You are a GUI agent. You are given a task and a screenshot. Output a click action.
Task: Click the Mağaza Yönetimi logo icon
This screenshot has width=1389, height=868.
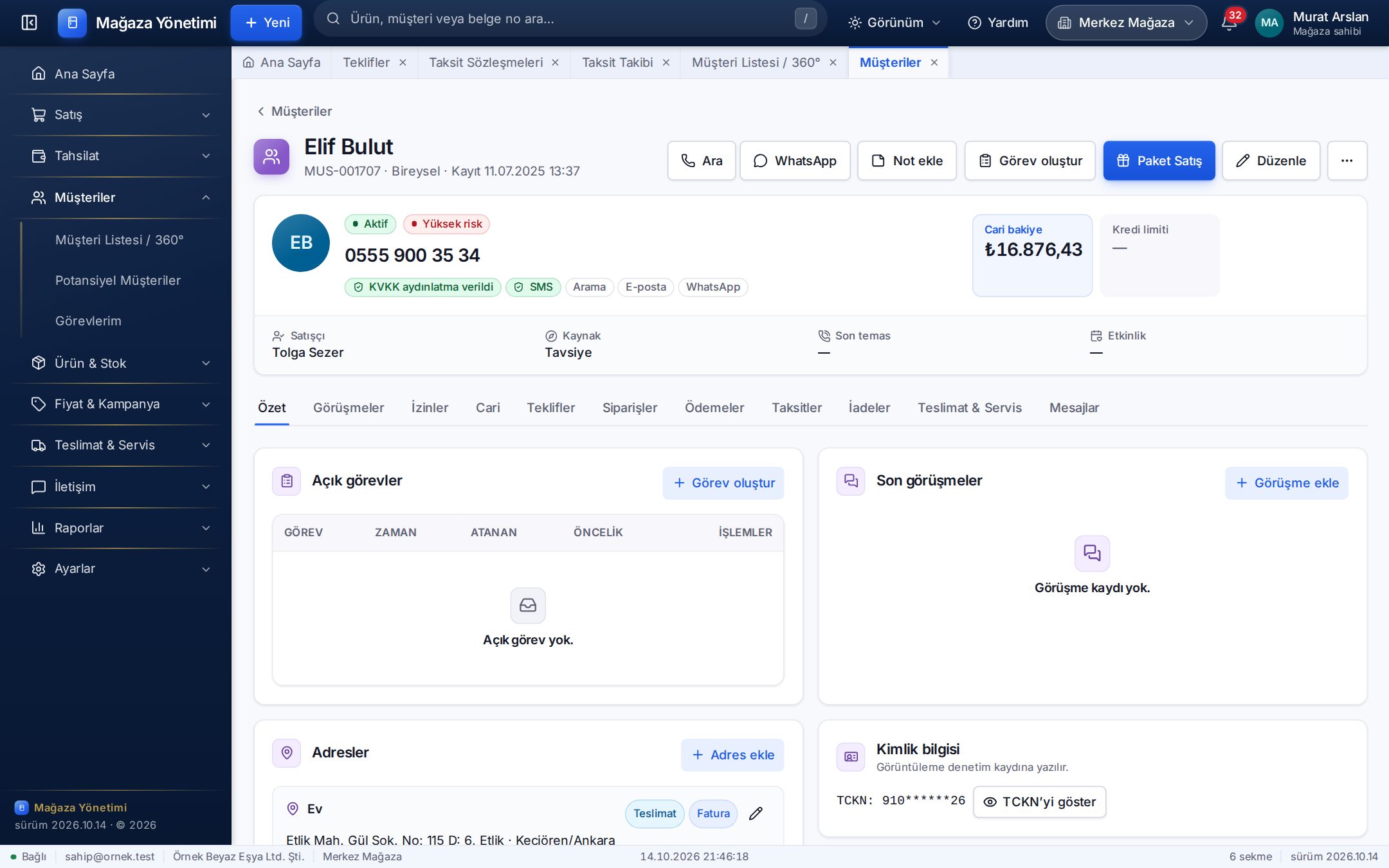[72, 23]
